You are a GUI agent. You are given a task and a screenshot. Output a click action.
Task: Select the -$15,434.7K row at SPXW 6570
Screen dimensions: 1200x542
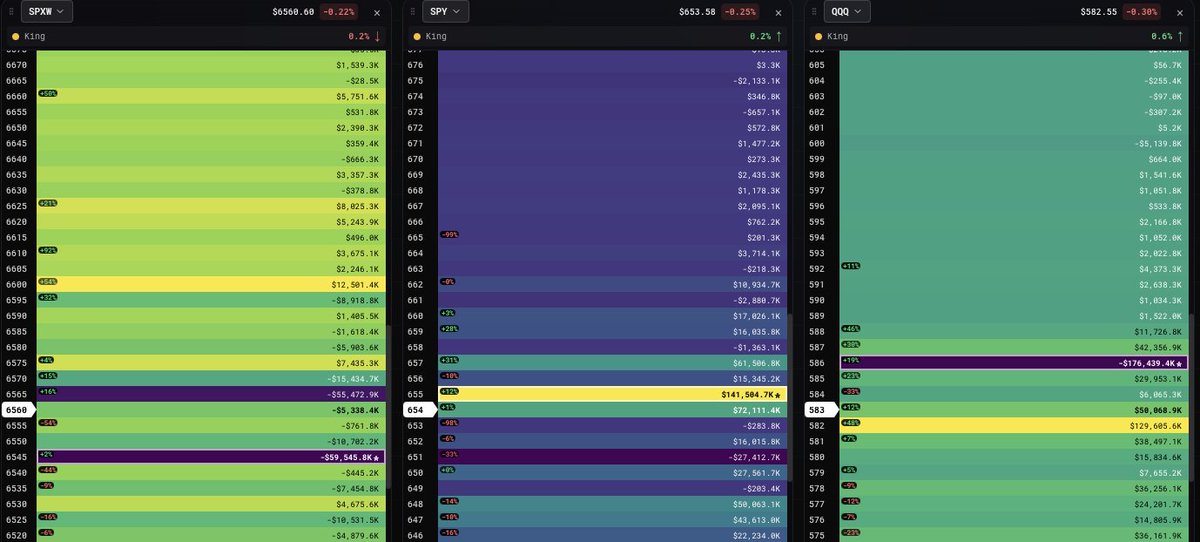pos(210,379)
